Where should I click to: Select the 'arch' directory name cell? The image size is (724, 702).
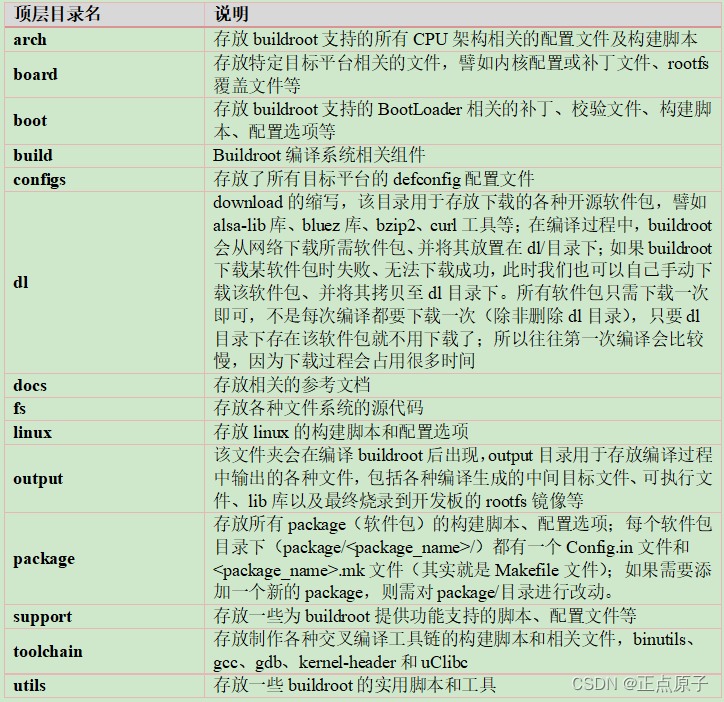coord(104,40)
